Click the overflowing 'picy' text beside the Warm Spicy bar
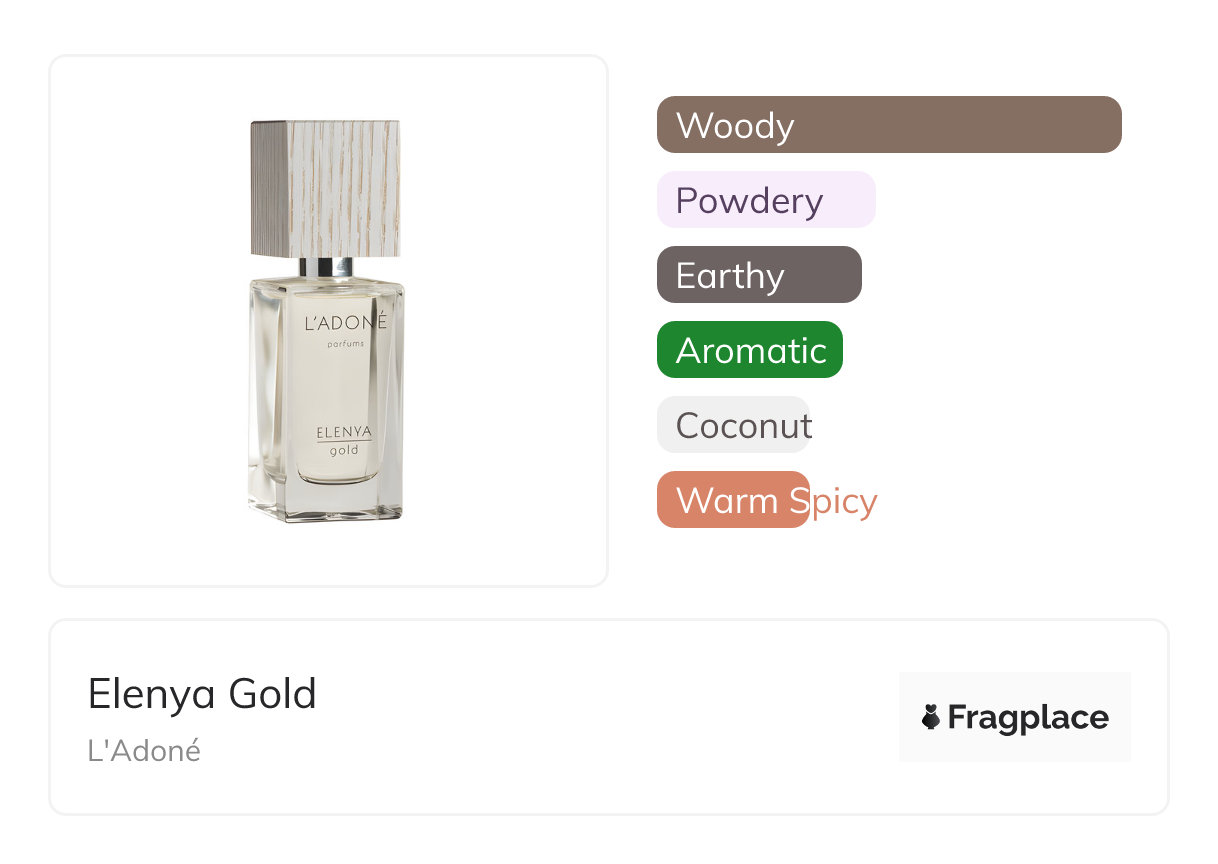 point(845,500)
